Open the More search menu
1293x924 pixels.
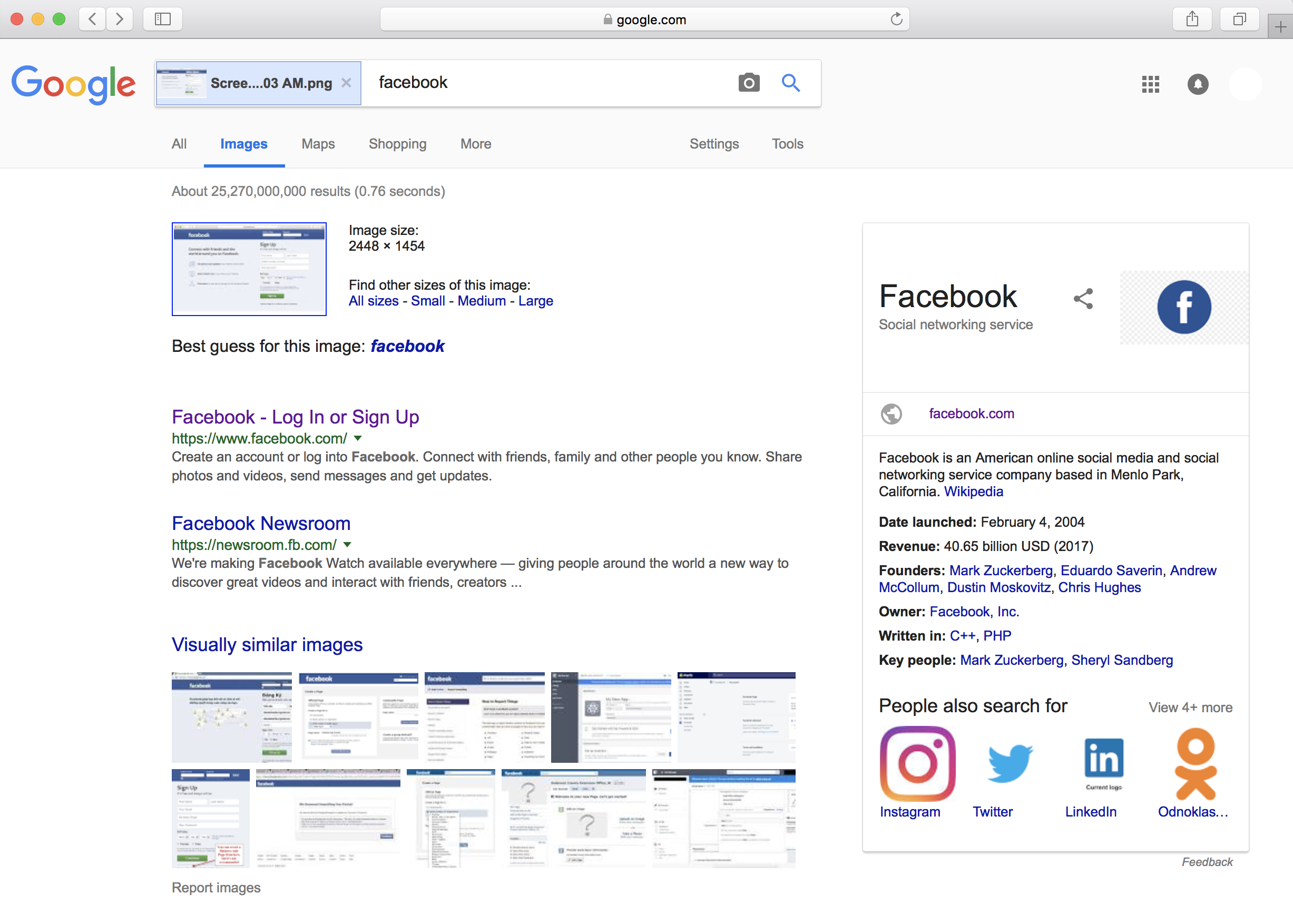[476, 144]
